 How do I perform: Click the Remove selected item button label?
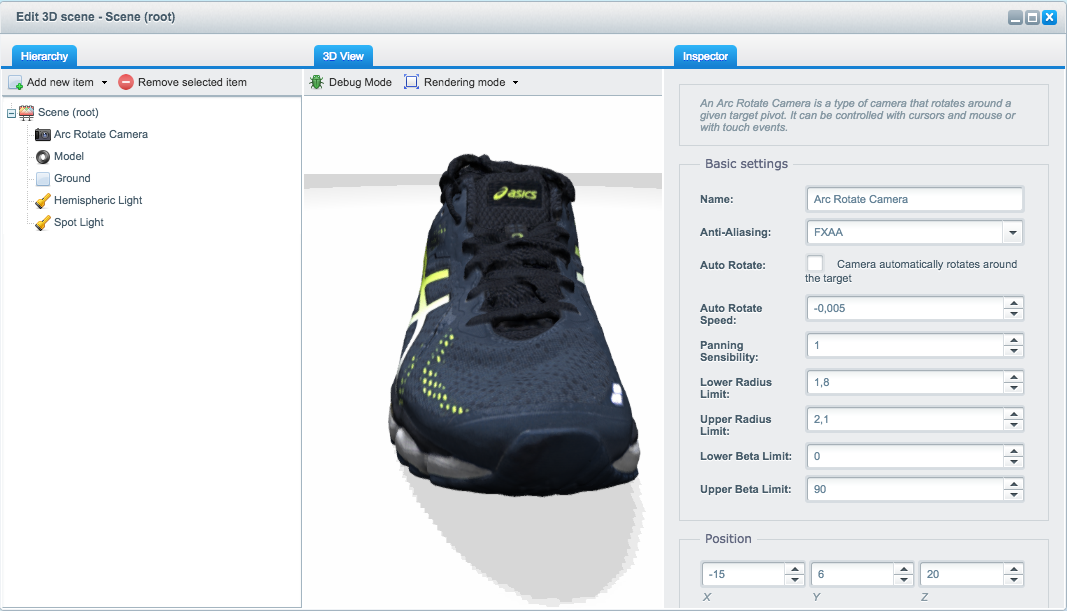[193, 82]
